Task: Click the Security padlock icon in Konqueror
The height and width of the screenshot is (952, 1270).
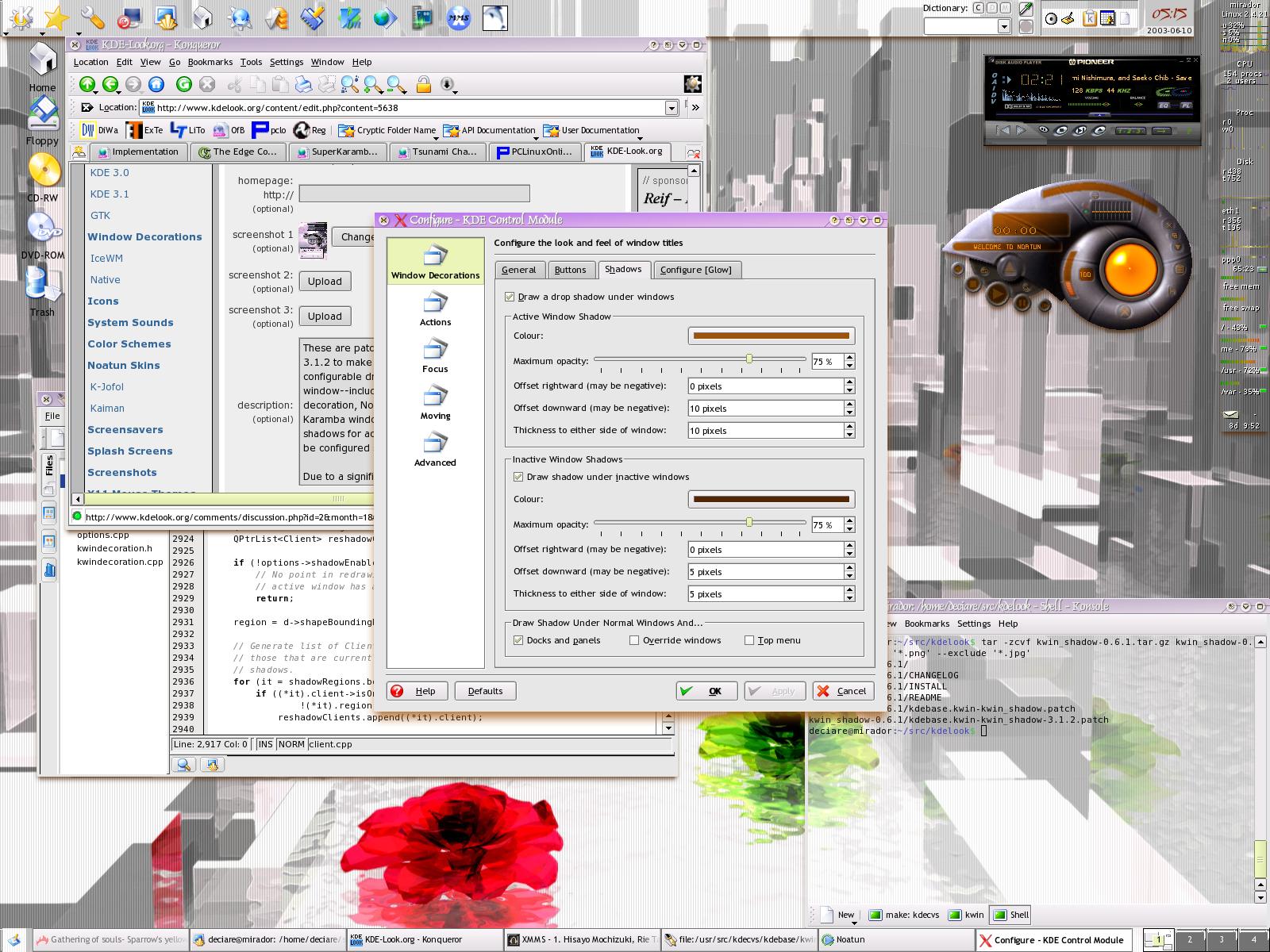Action: pos(424,84)
